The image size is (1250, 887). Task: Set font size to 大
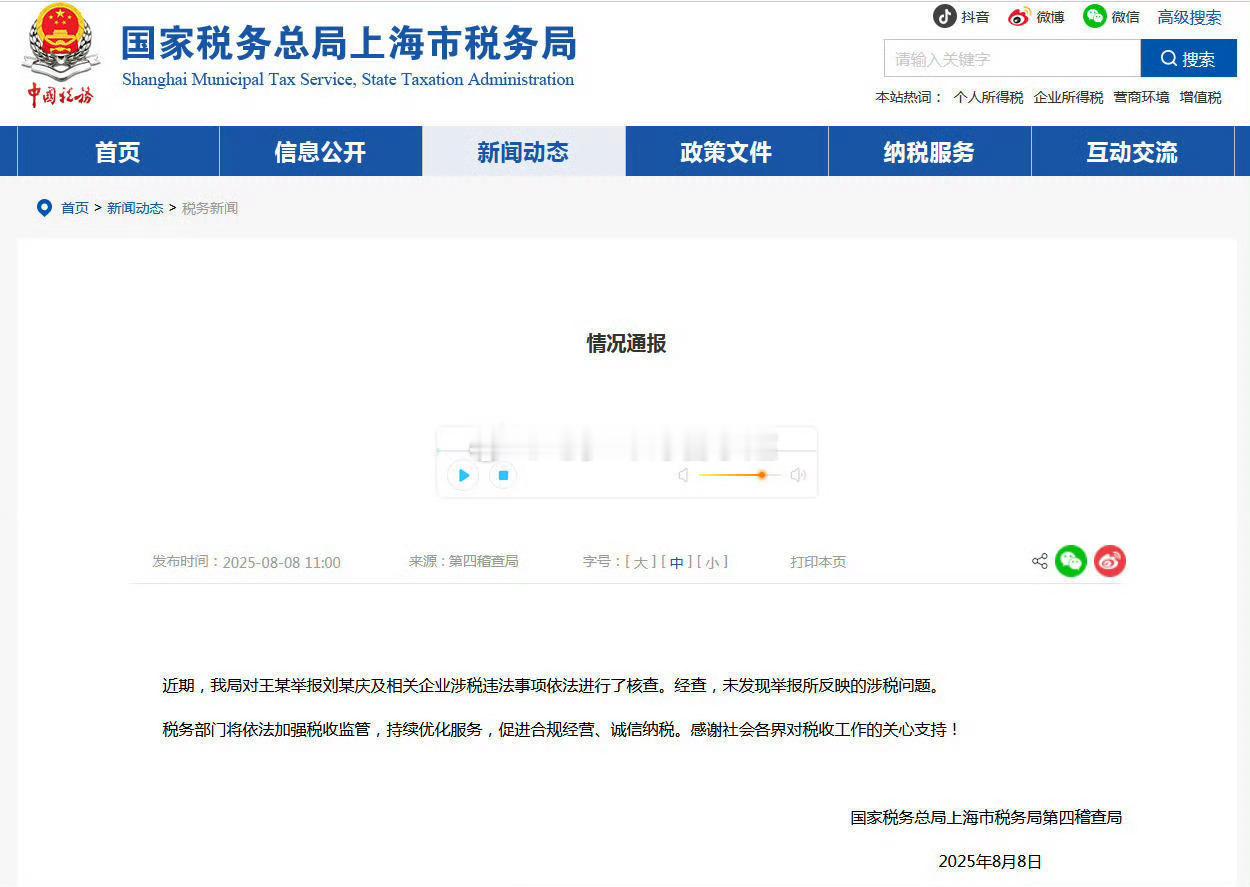click(641, 562)
